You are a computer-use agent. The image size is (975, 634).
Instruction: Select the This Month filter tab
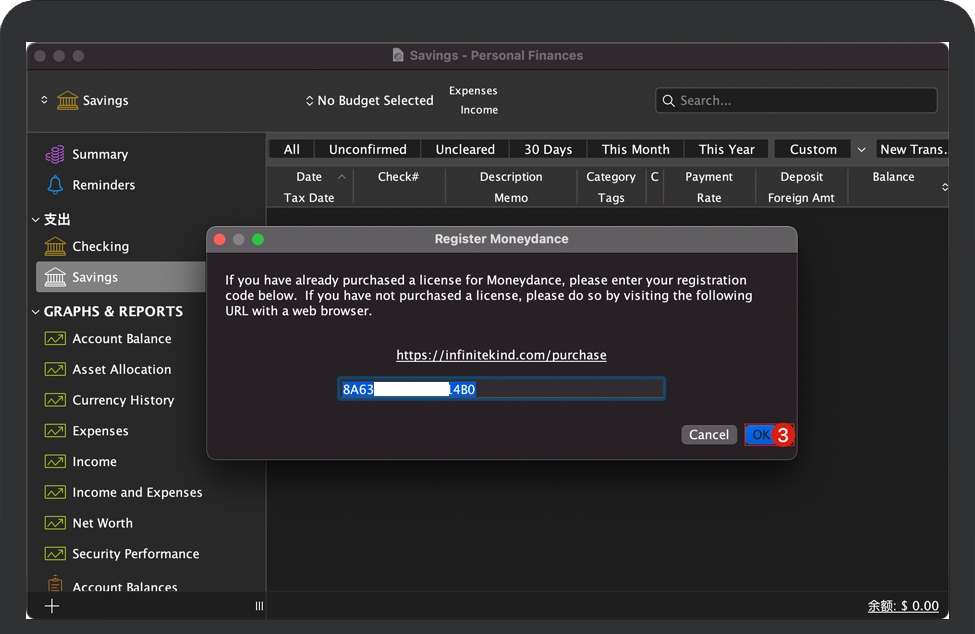(635, 150)
